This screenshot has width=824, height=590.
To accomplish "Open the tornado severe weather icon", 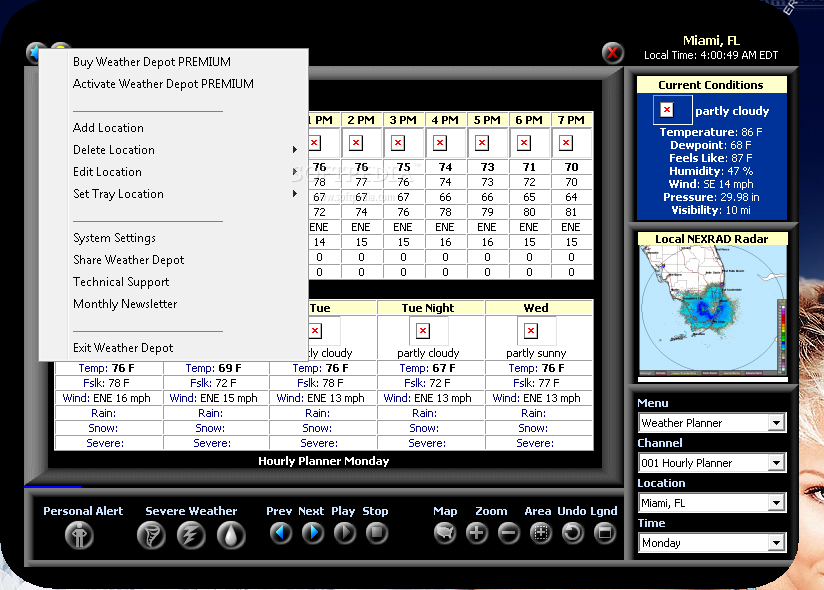I will [151, 535].
